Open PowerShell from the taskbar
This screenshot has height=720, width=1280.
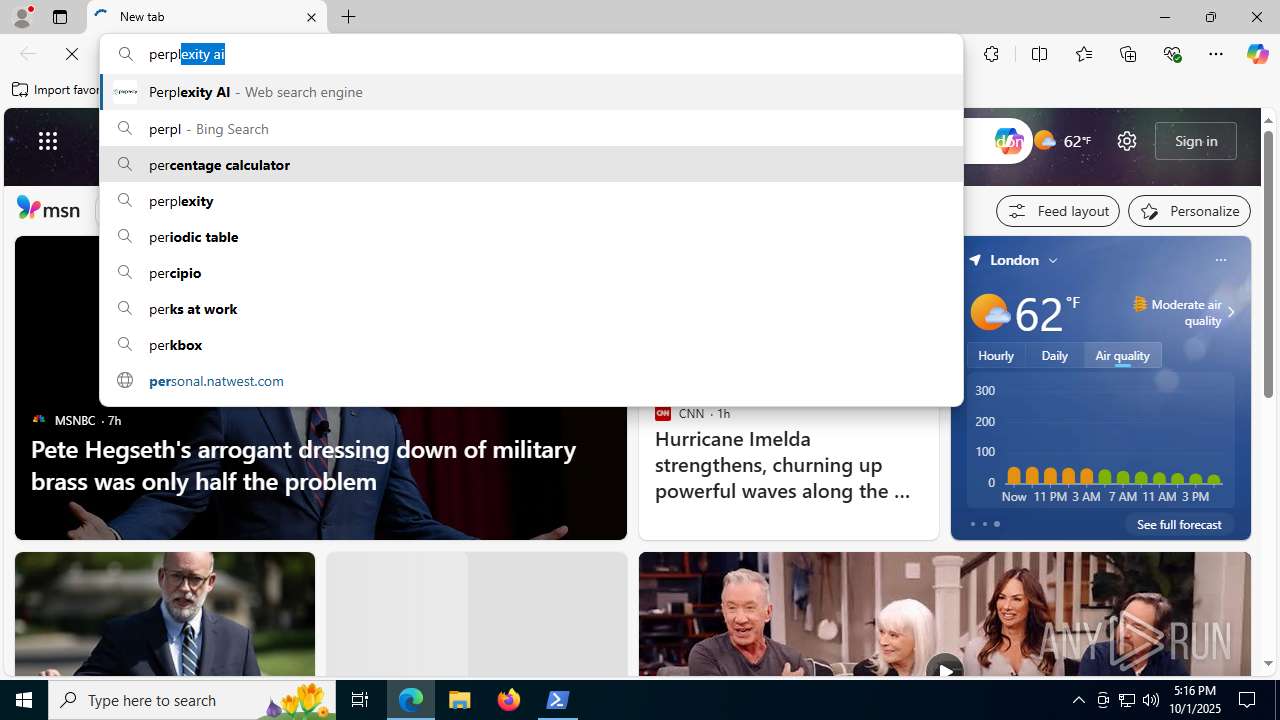[558, 700]
